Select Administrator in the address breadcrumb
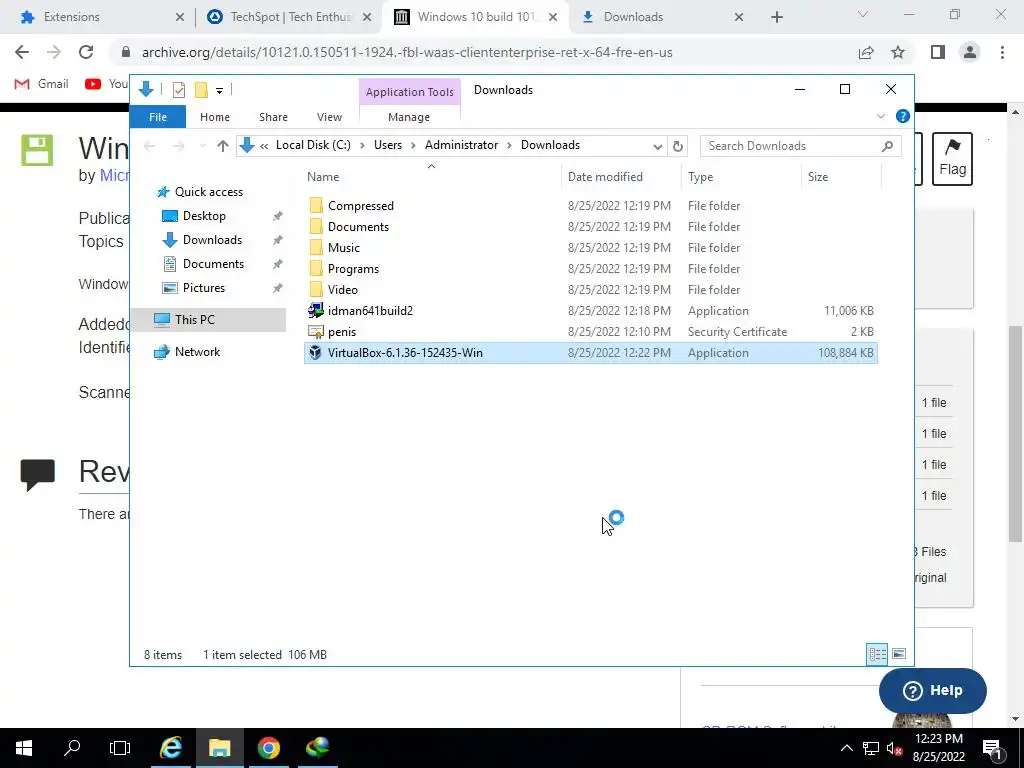This screenshot has width=1024, height=768. [461, 145]
